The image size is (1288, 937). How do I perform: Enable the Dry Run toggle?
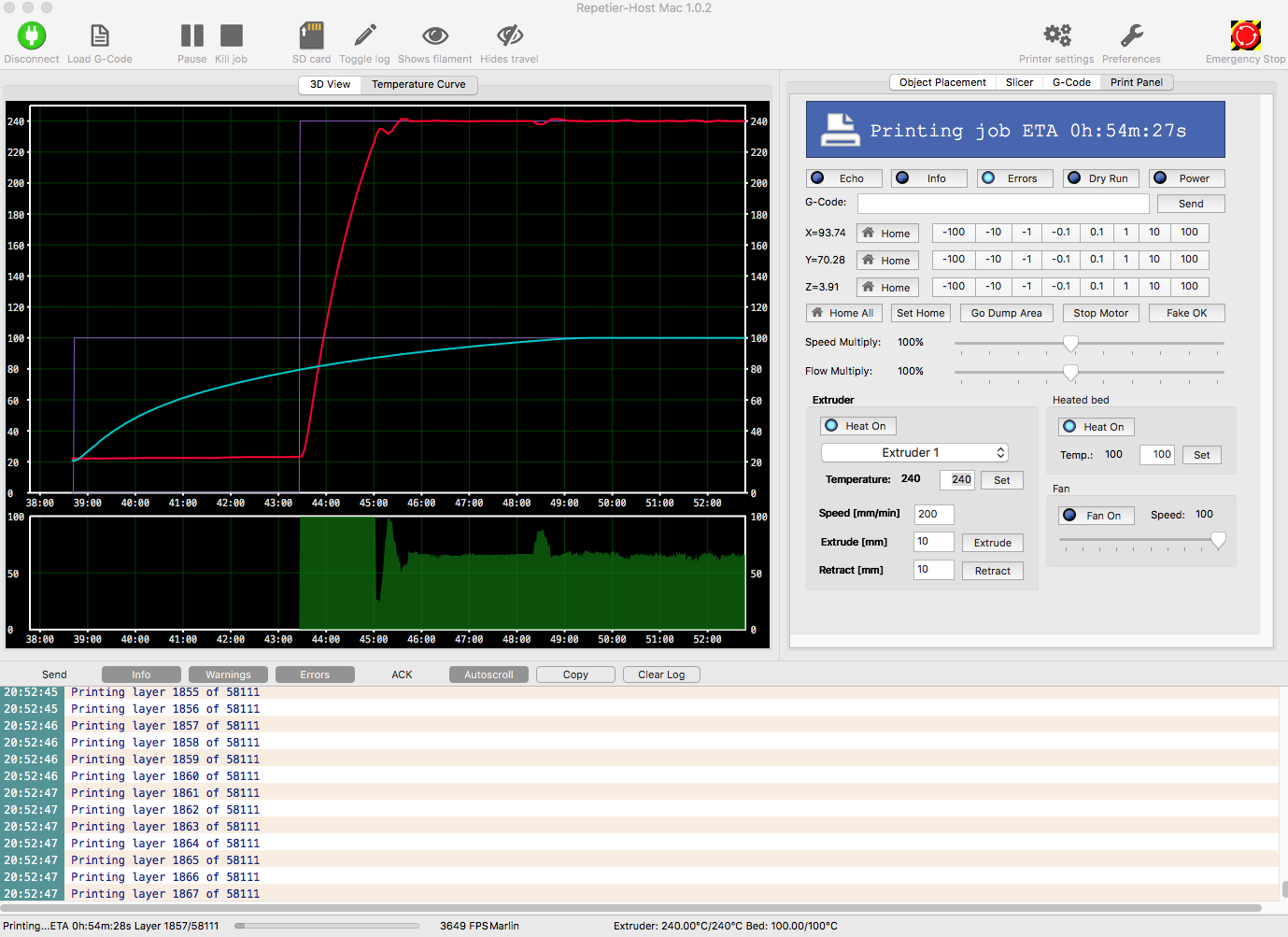tap(1099, 178)
